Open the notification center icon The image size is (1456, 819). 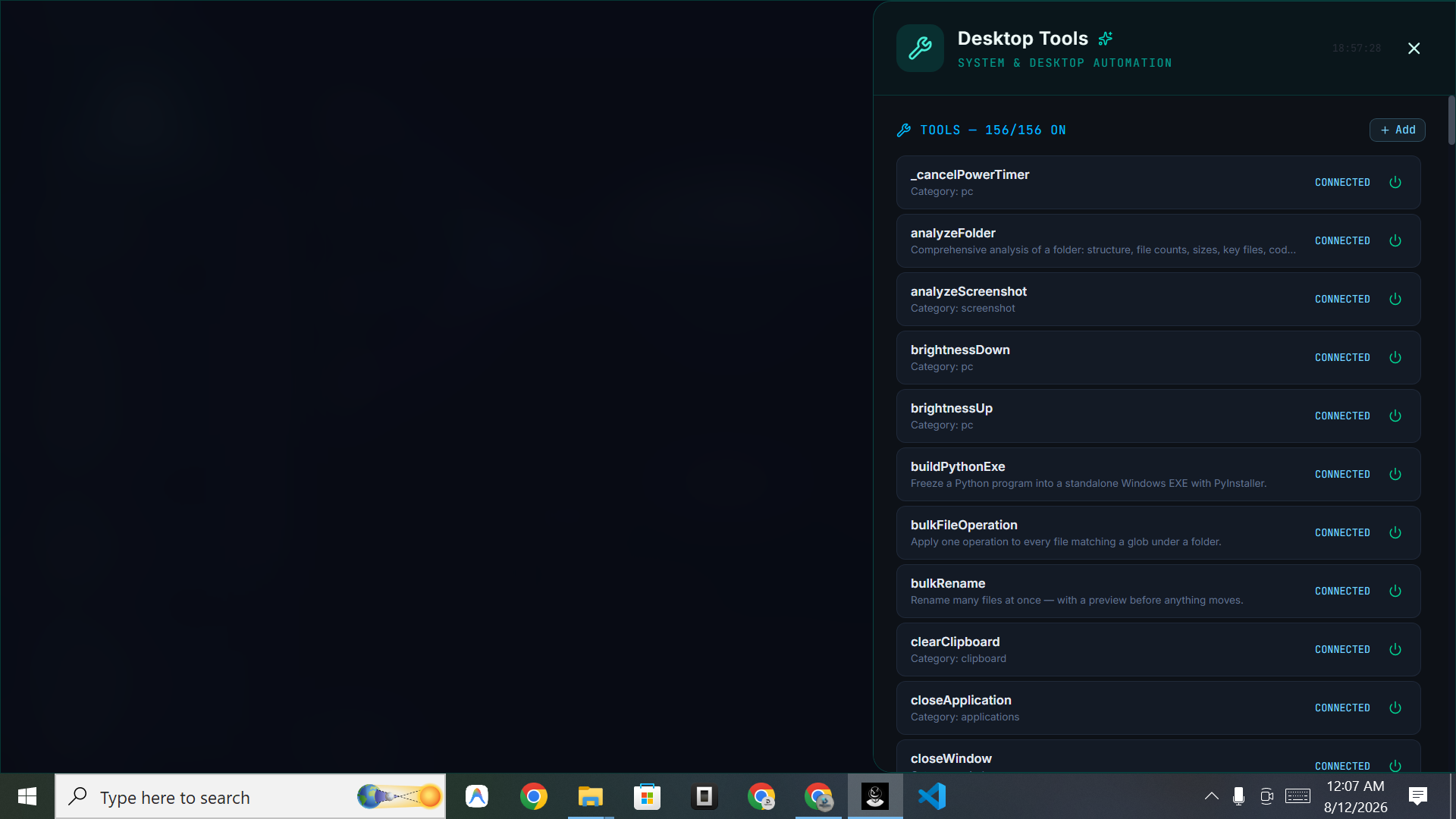pos(1418,796)
